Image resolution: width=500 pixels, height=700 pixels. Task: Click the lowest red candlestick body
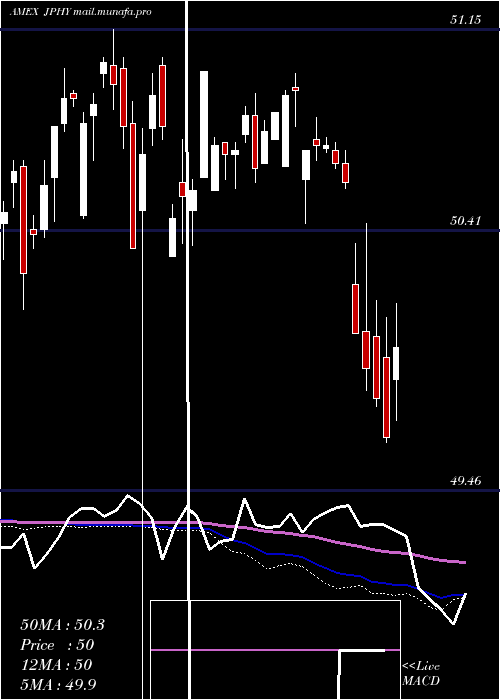click(386, 397)
